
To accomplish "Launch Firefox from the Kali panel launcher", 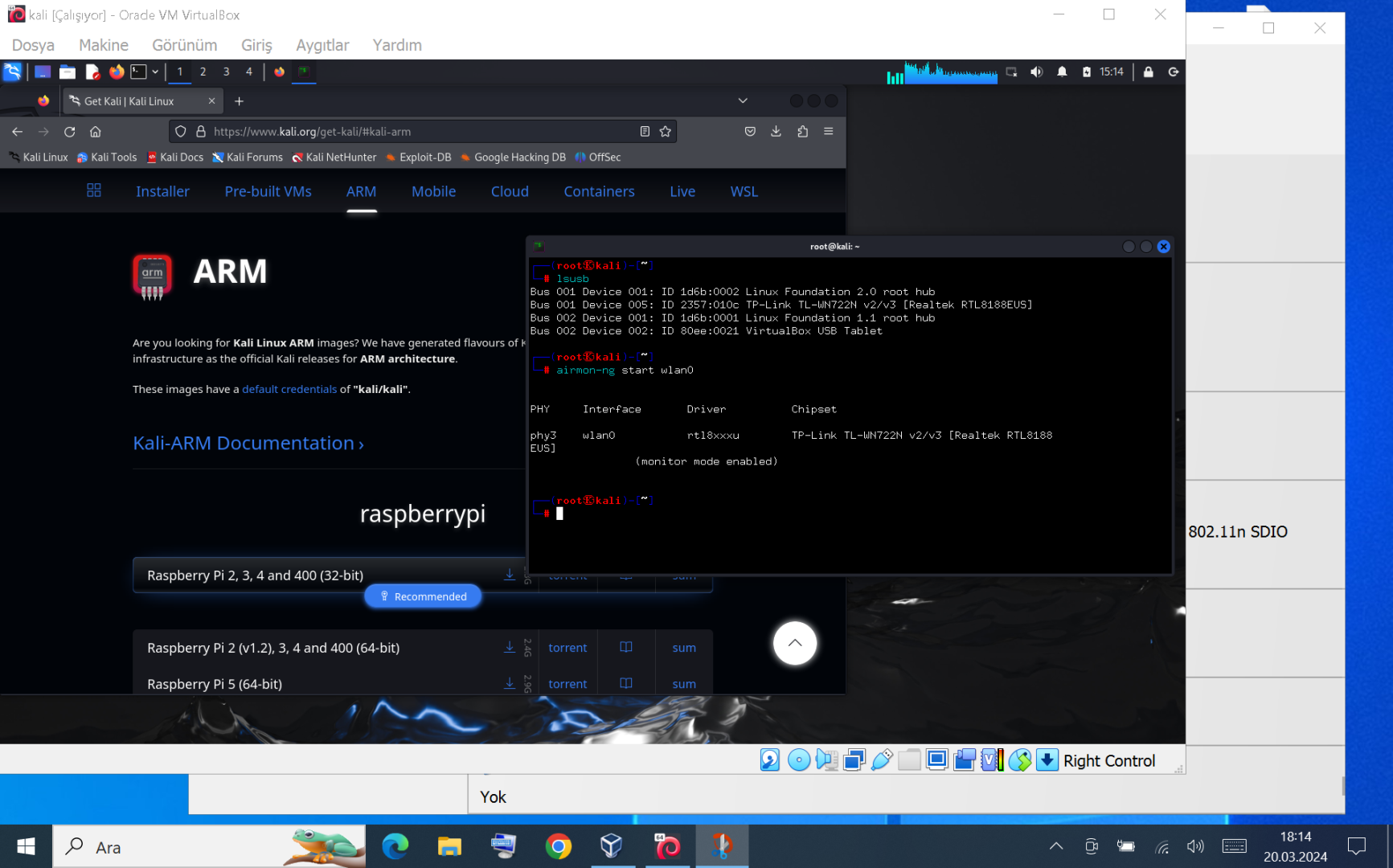I will coord(117,72).
